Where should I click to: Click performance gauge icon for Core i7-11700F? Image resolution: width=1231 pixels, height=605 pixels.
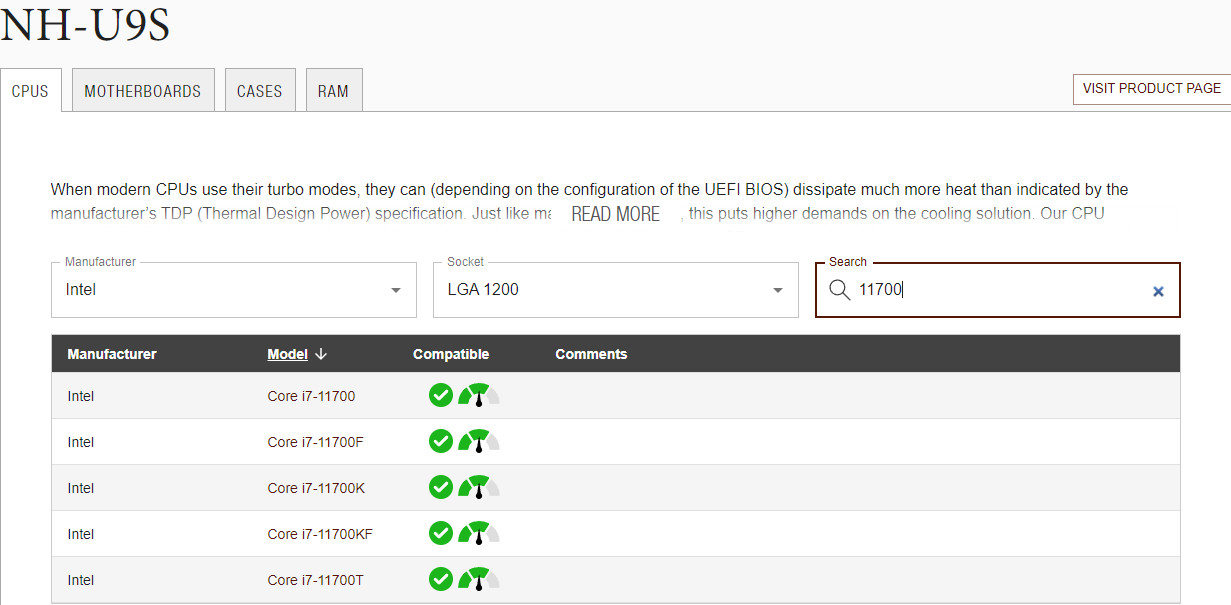tap(479, 442)
